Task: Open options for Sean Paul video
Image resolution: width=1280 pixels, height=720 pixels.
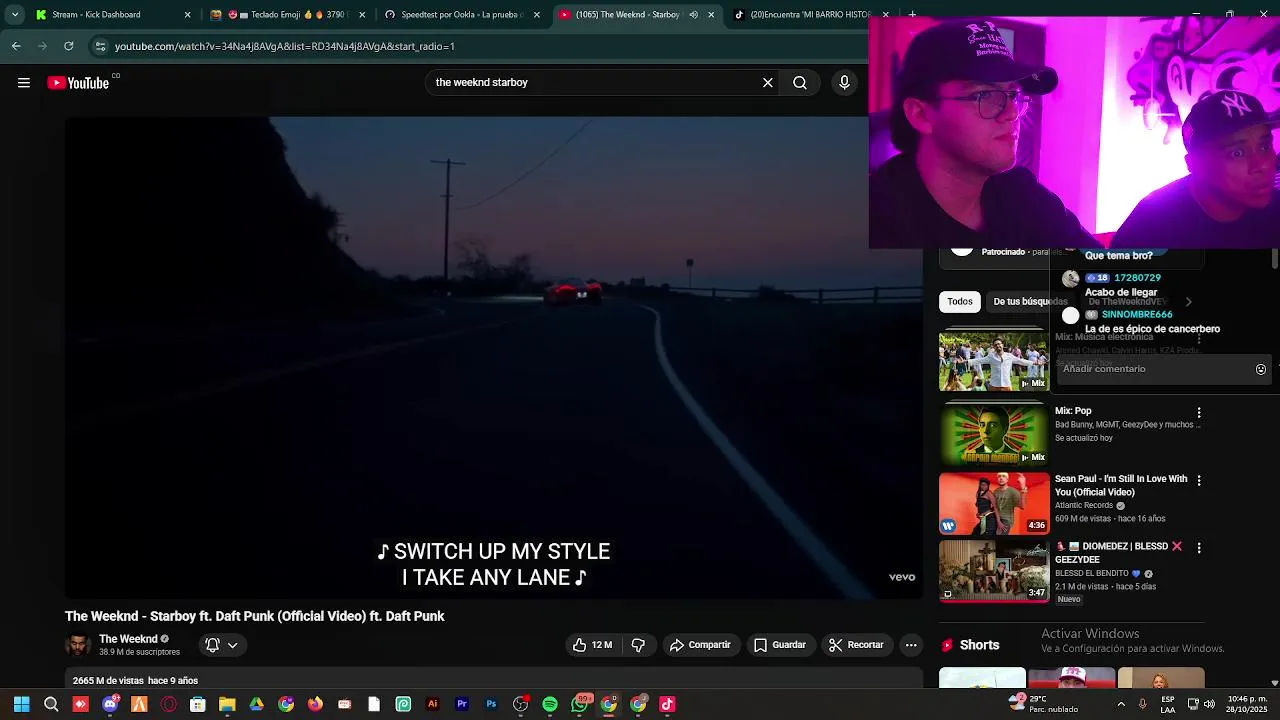Action: (1199, 480)
